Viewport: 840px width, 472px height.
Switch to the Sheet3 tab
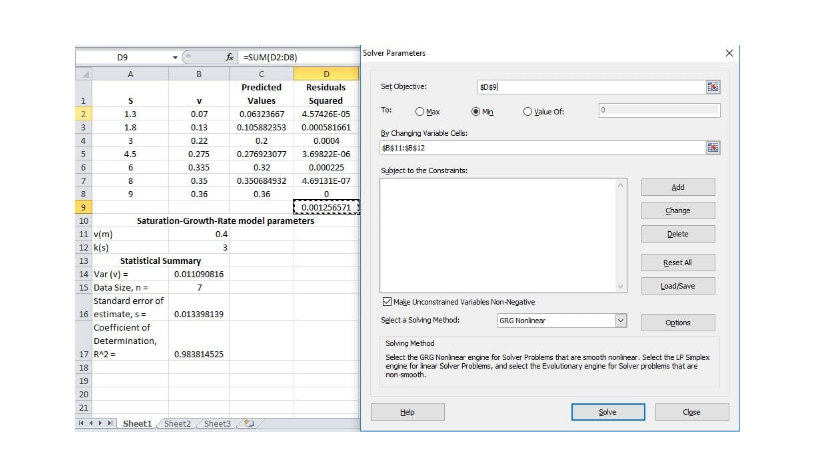pos(217,424)
